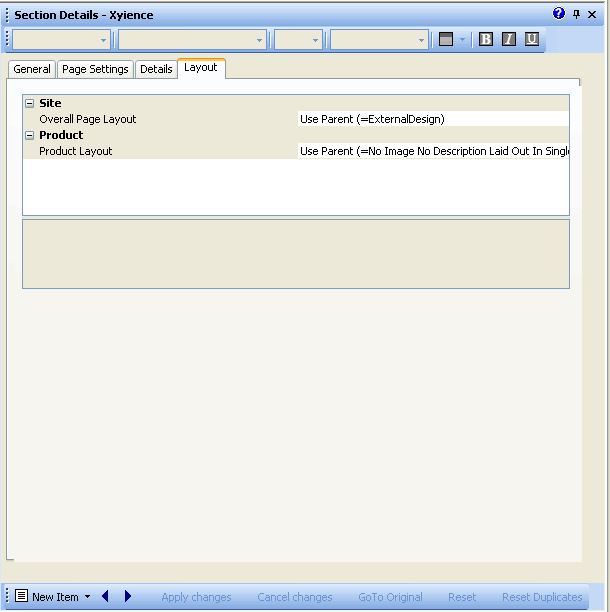610x612 pixels.
Task: Open the color picker swatch in toolbar
Action: pyautogui.click(x=446, y=39)
